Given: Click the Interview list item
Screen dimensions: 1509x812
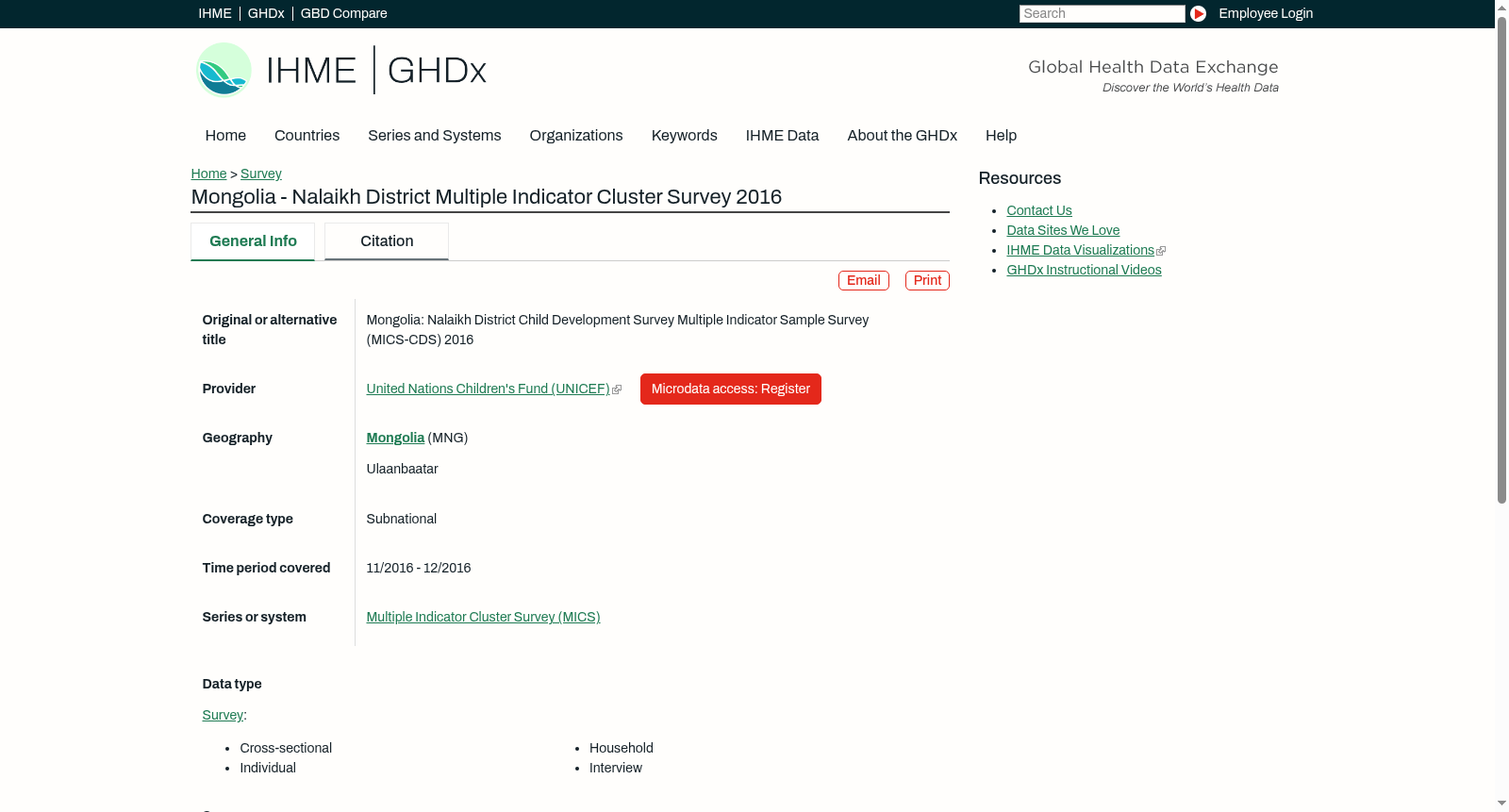Looking at the screenshot, I should click(616, 768).
